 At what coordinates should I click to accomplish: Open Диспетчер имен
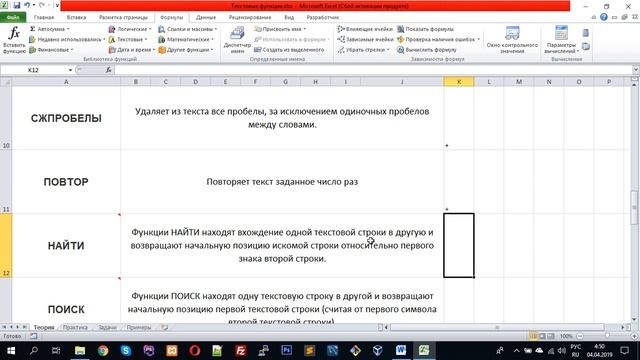click(x=237, y=40)
